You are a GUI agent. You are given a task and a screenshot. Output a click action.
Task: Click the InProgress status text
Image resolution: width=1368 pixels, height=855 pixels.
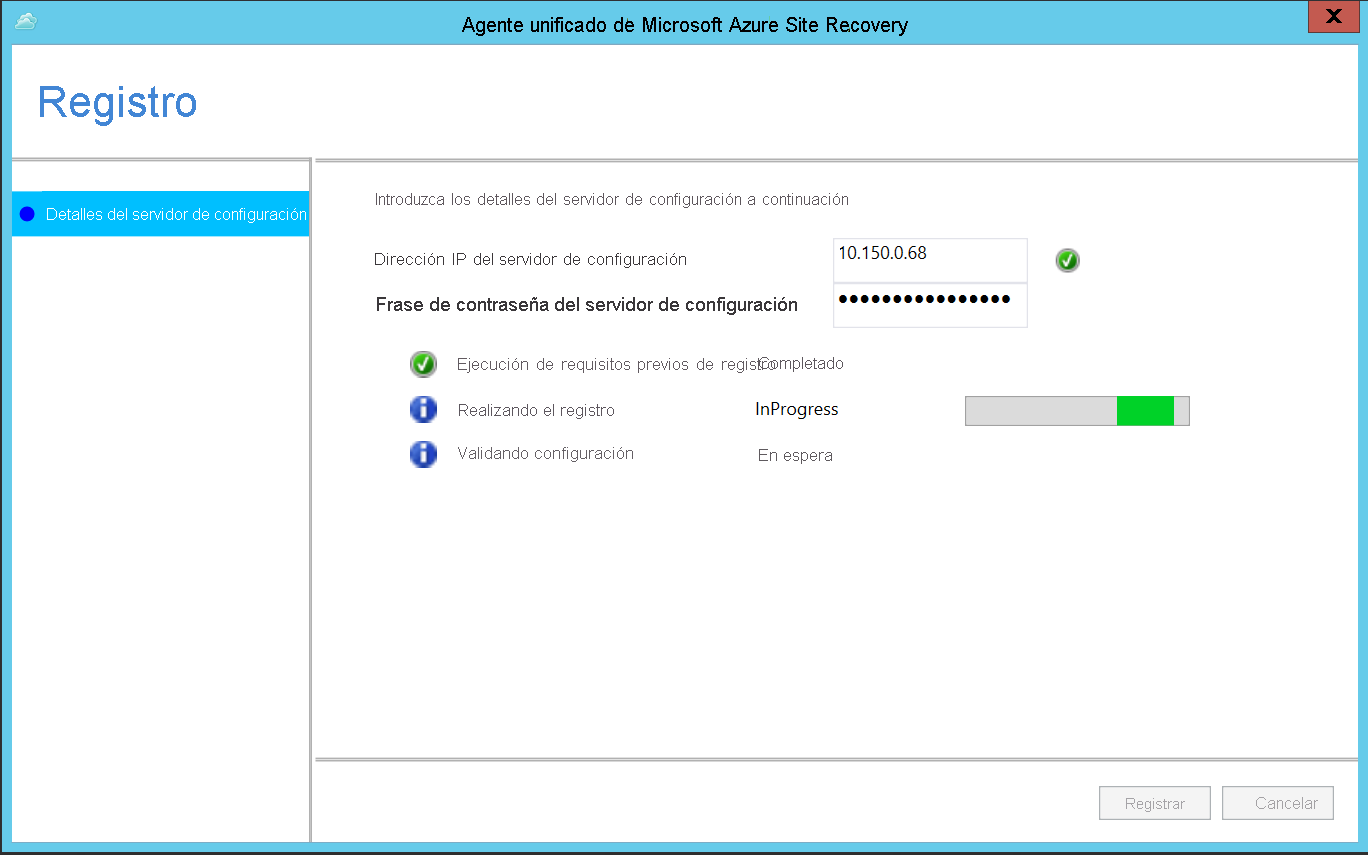(797, 409)
